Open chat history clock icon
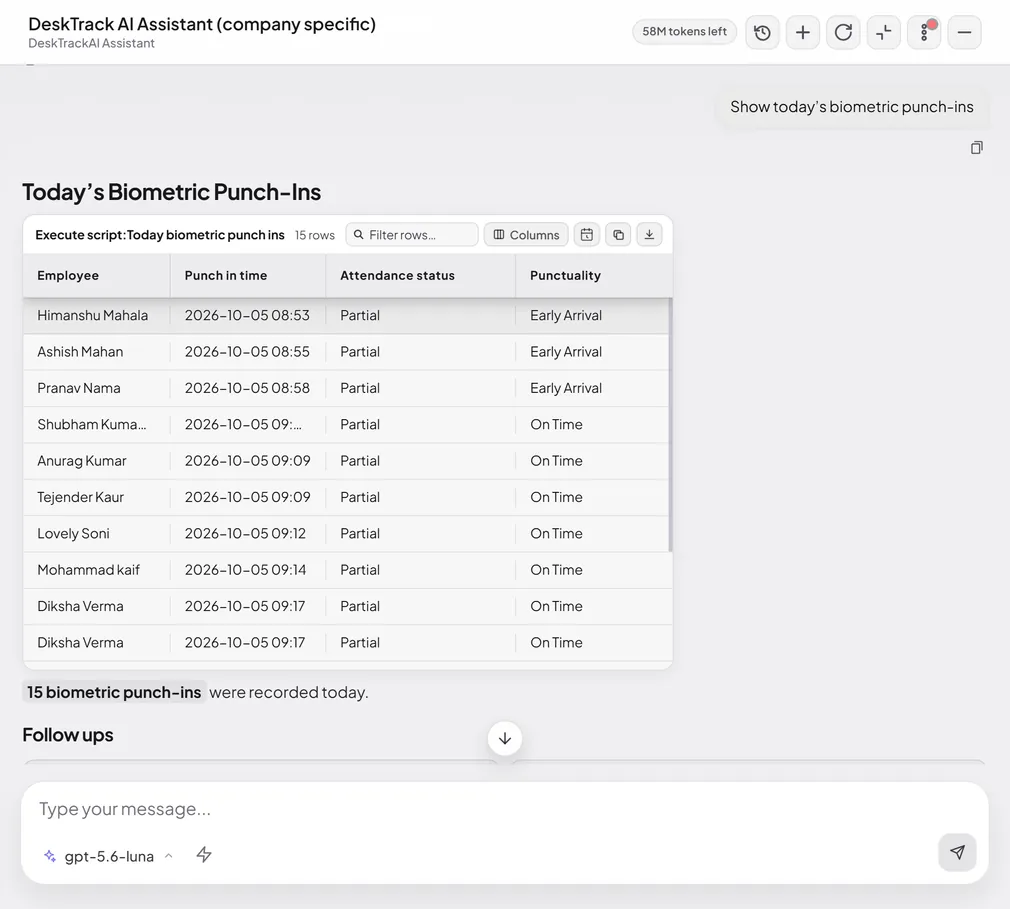The image size is (1010, 909). [763, 32]
